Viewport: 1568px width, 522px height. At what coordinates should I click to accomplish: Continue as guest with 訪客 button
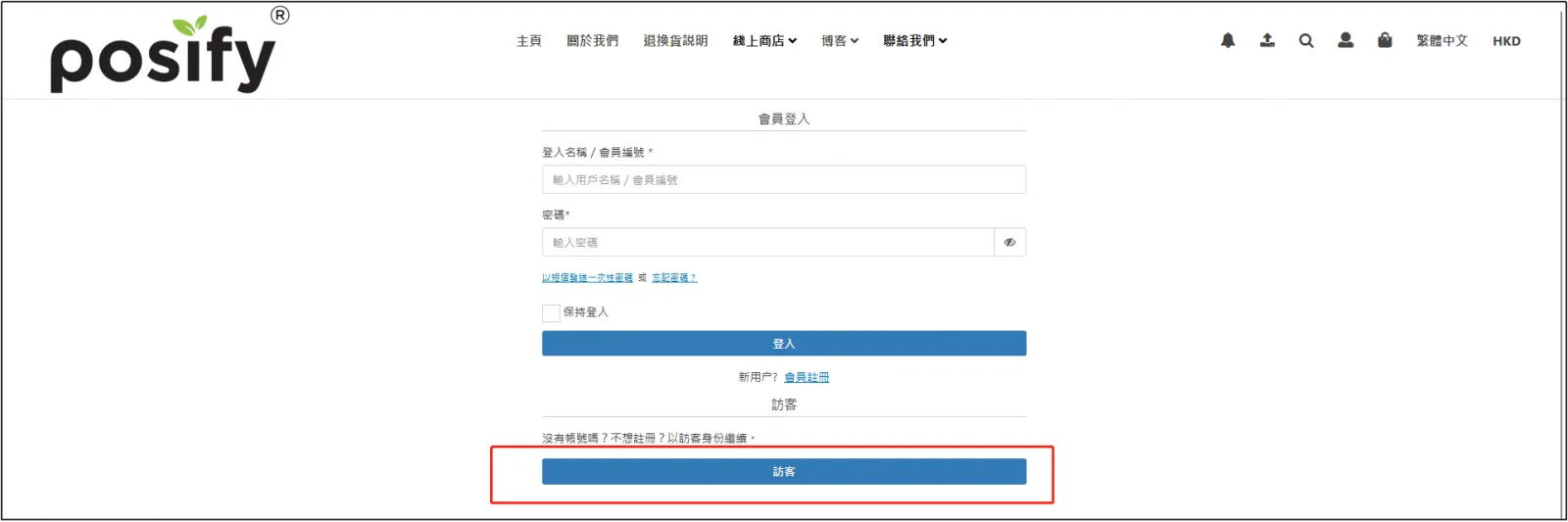(784, 472)
